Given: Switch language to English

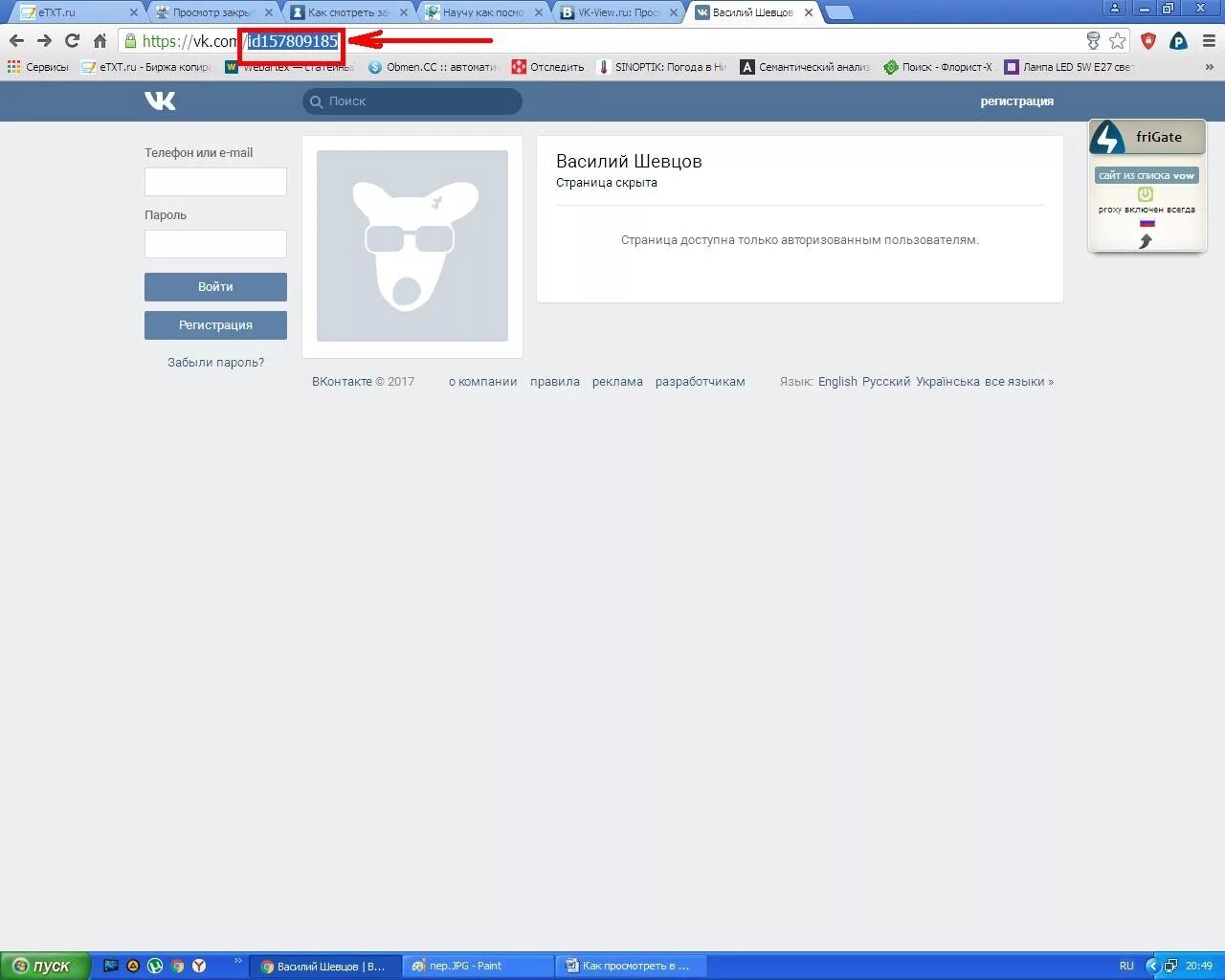Looking at the screenshot, I should pos(837,381).
